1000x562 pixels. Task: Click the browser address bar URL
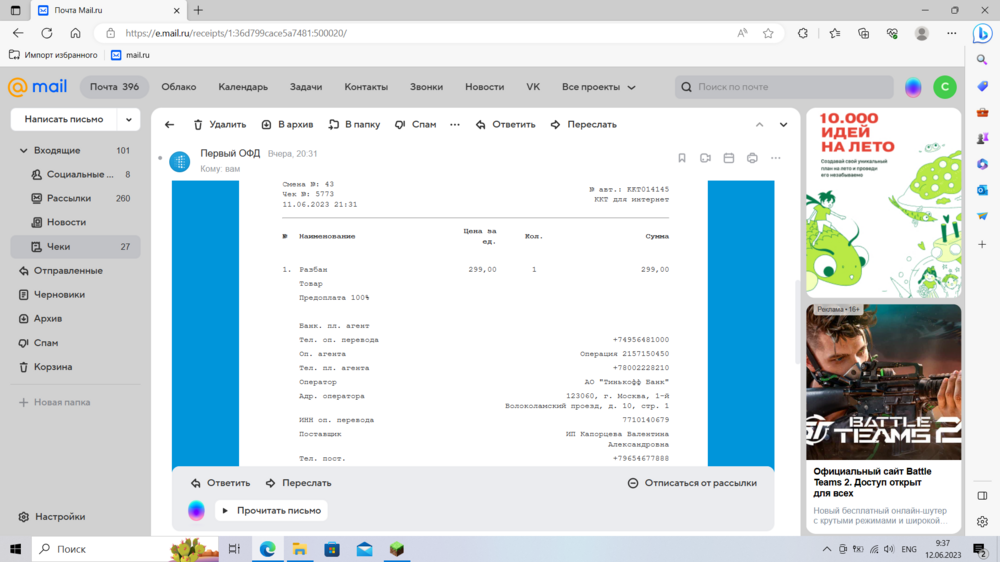click(x=236, y=33)
